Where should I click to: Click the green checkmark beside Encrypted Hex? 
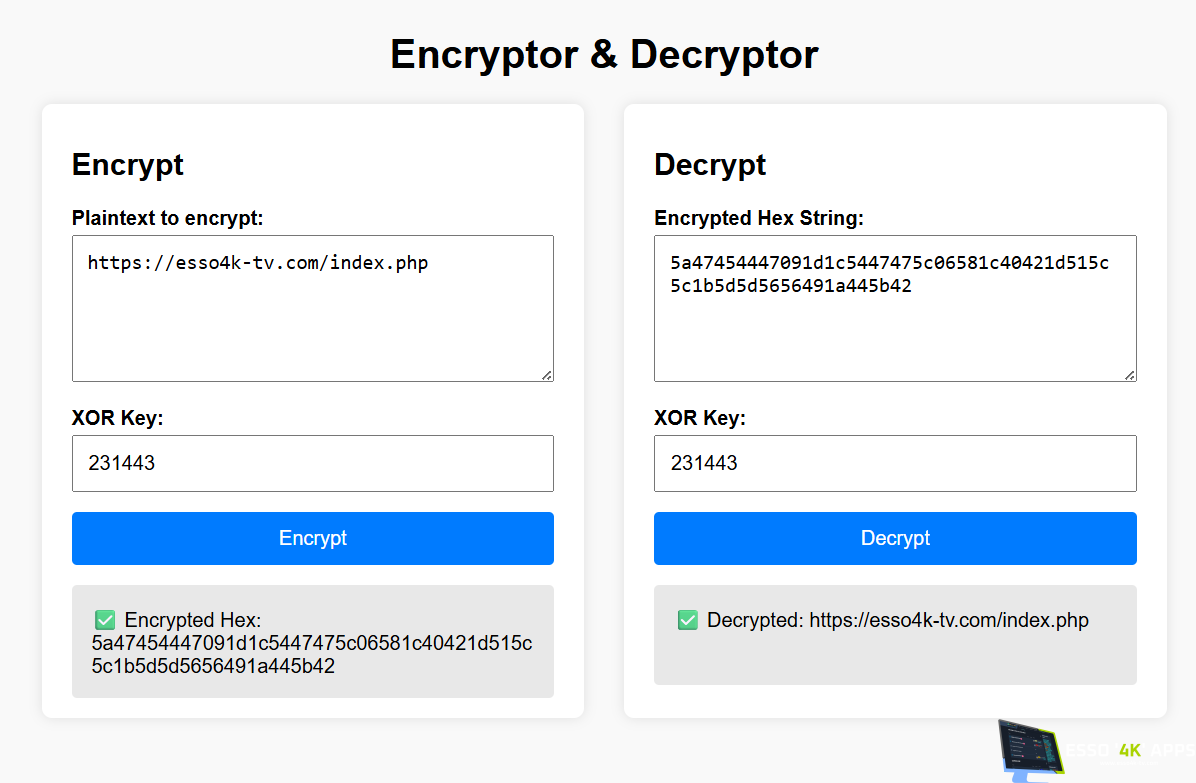(105, 620)
